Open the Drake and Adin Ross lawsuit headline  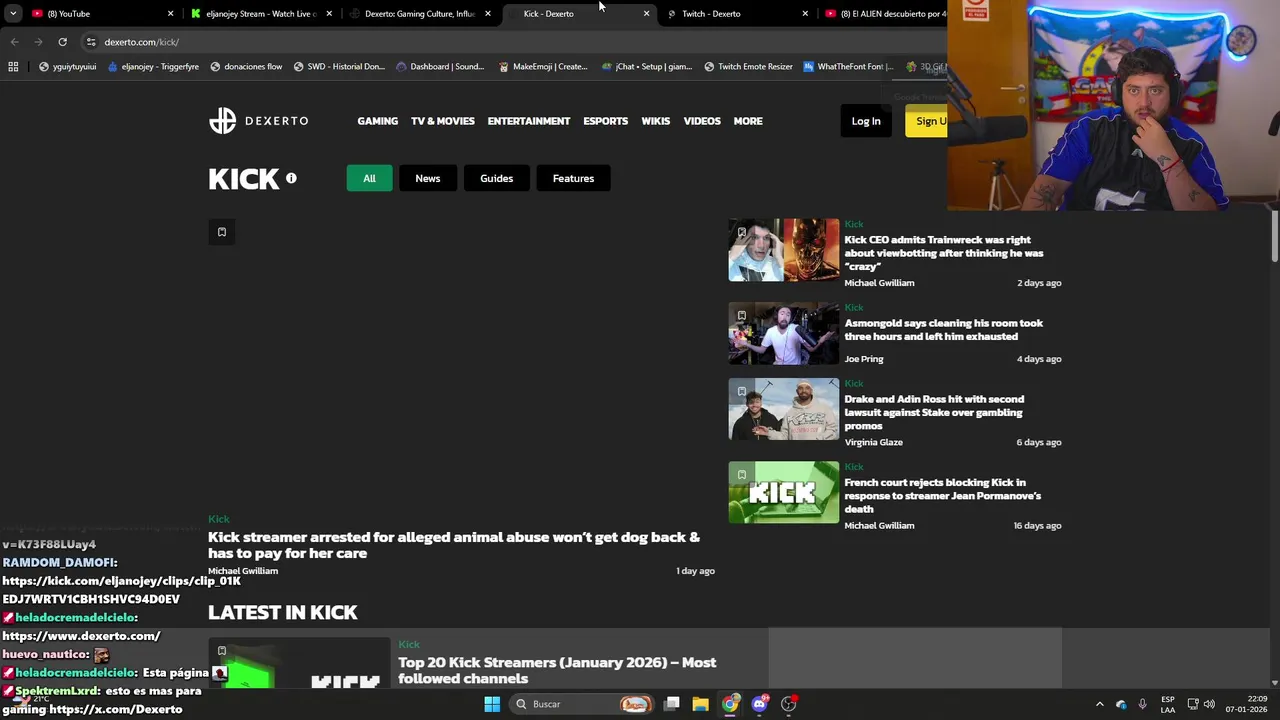pyautogui.click(x=934, y=412)
